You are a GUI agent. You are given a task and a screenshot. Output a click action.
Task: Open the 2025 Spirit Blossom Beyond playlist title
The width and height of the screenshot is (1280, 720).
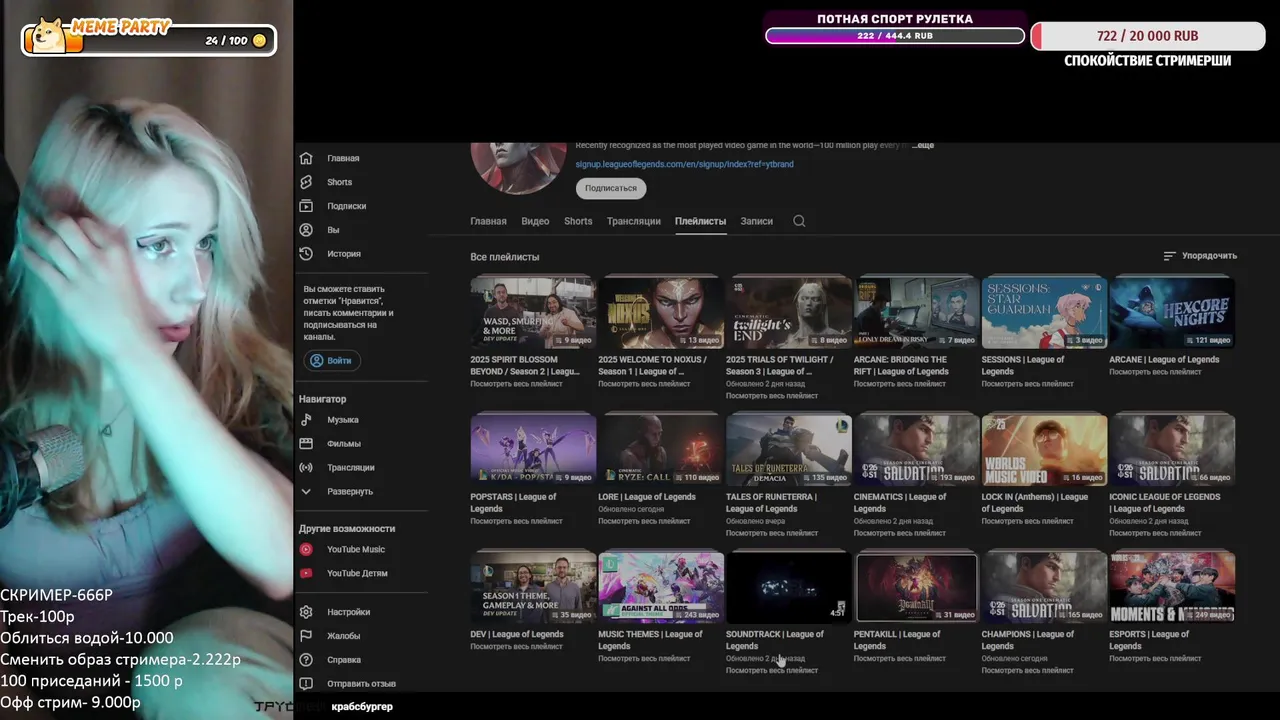(525, 366)
